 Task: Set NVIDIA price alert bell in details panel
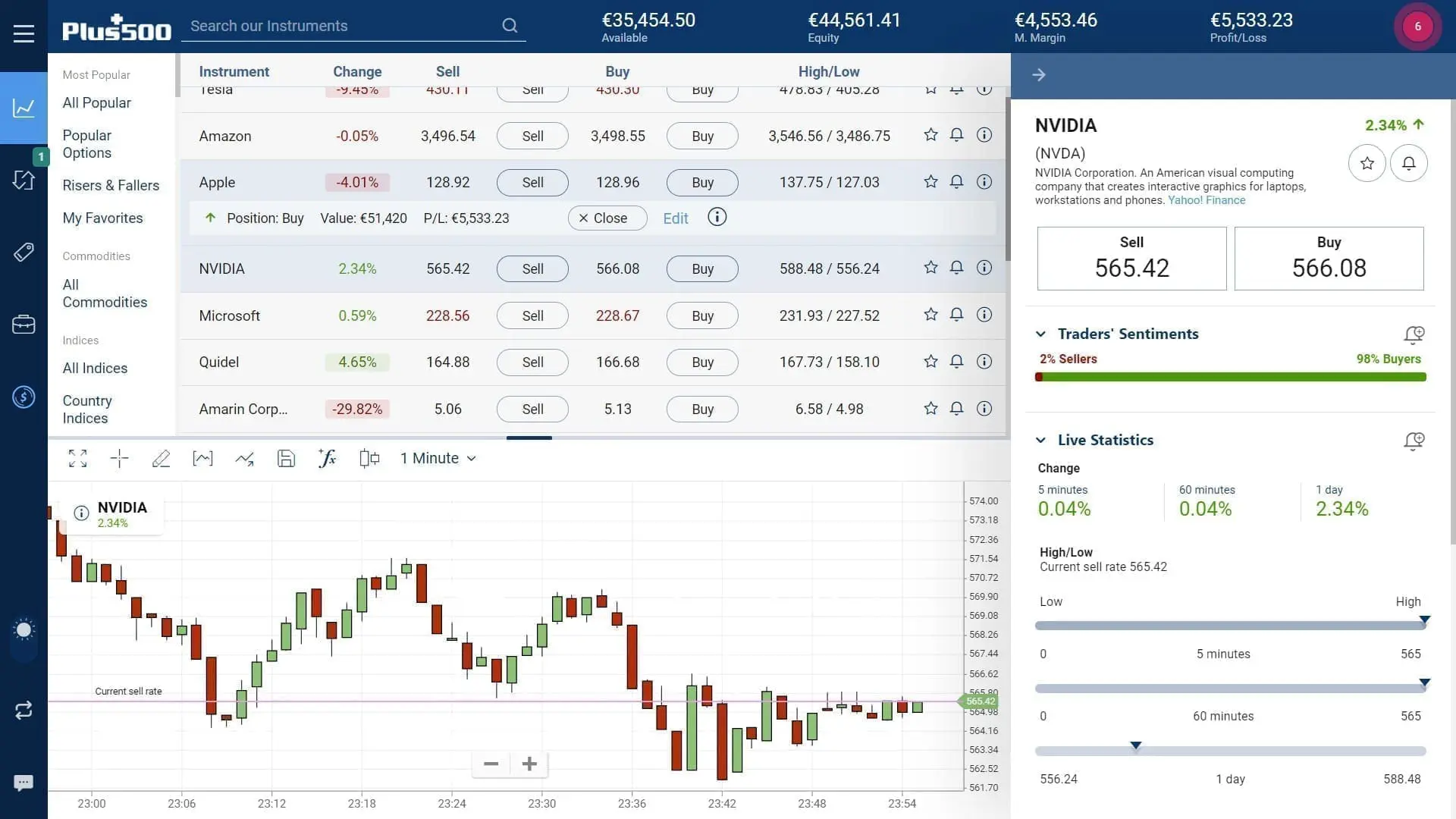point(1408,163)
